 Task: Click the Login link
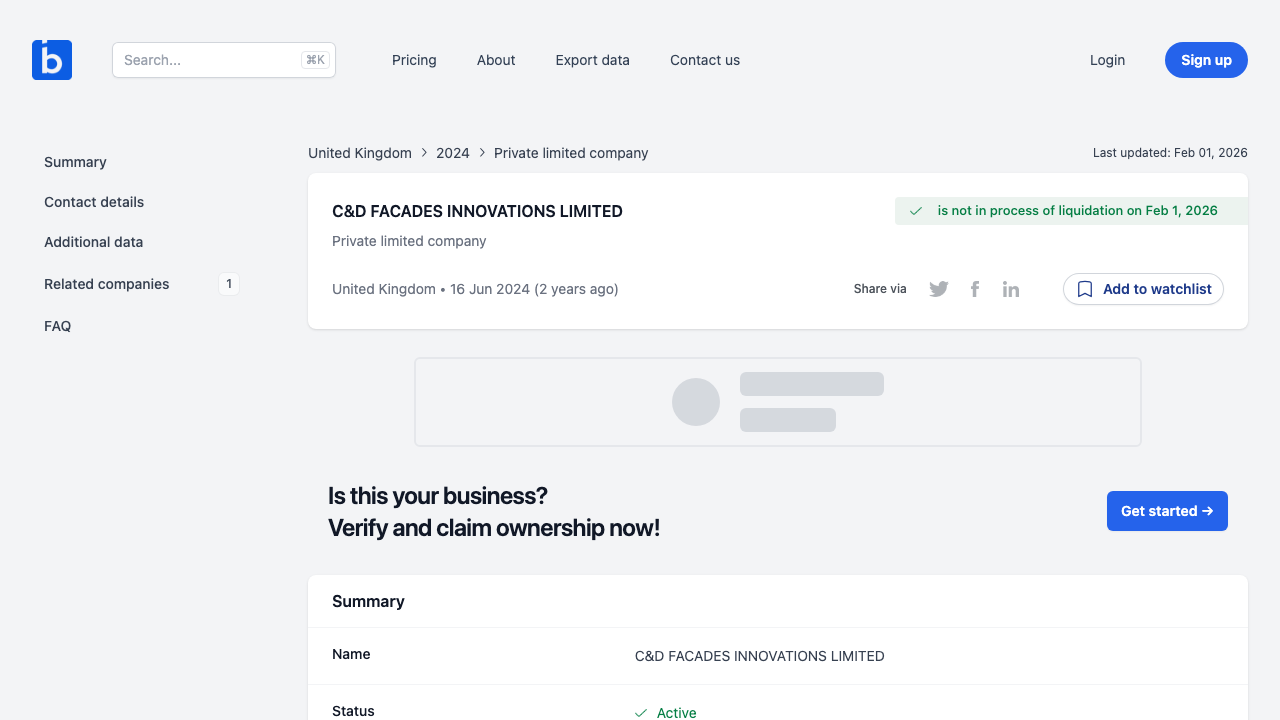pyautogui.click(x=1107, y=60)
